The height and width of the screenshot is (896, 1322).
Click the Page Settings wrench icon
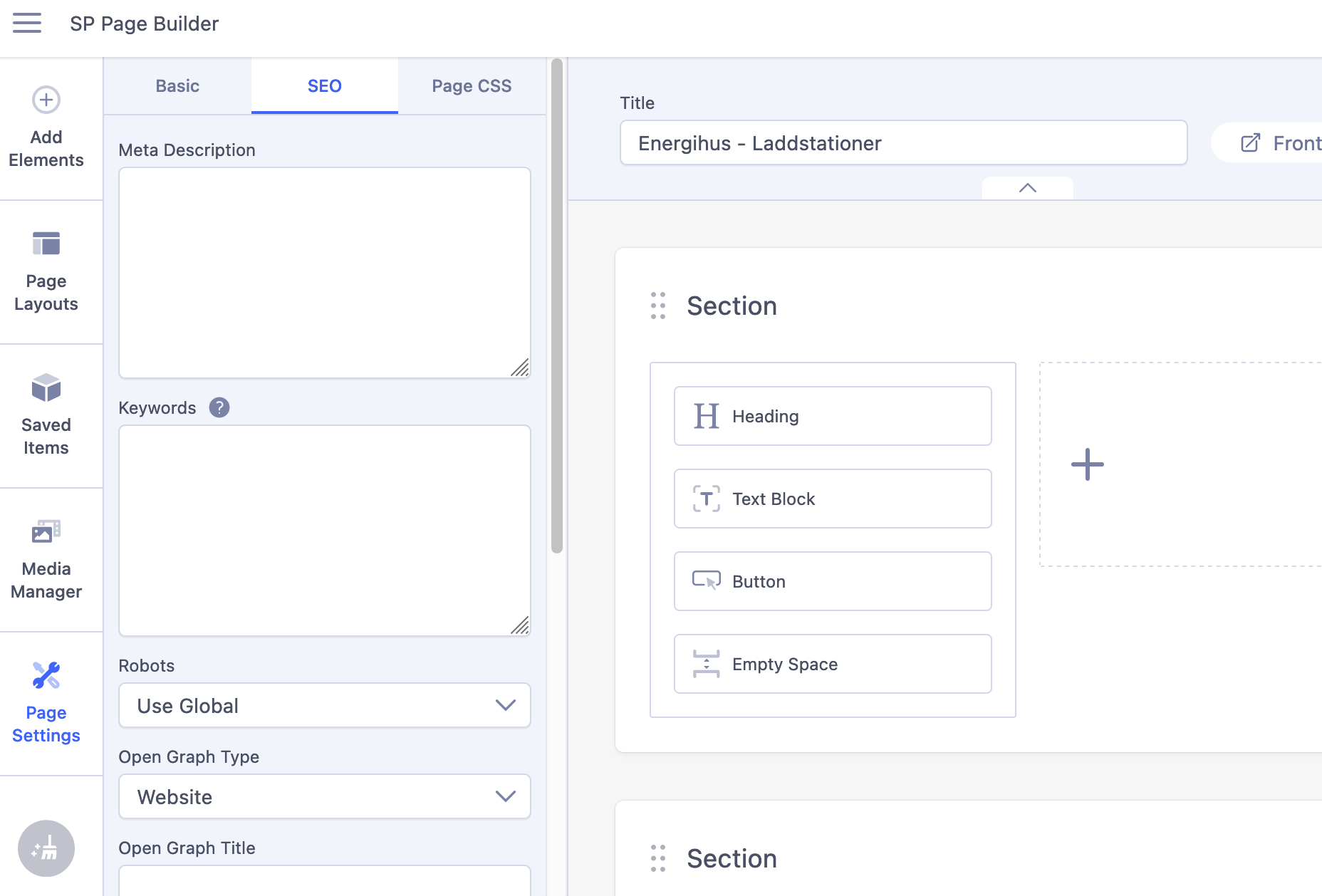[x=46, y=676]
